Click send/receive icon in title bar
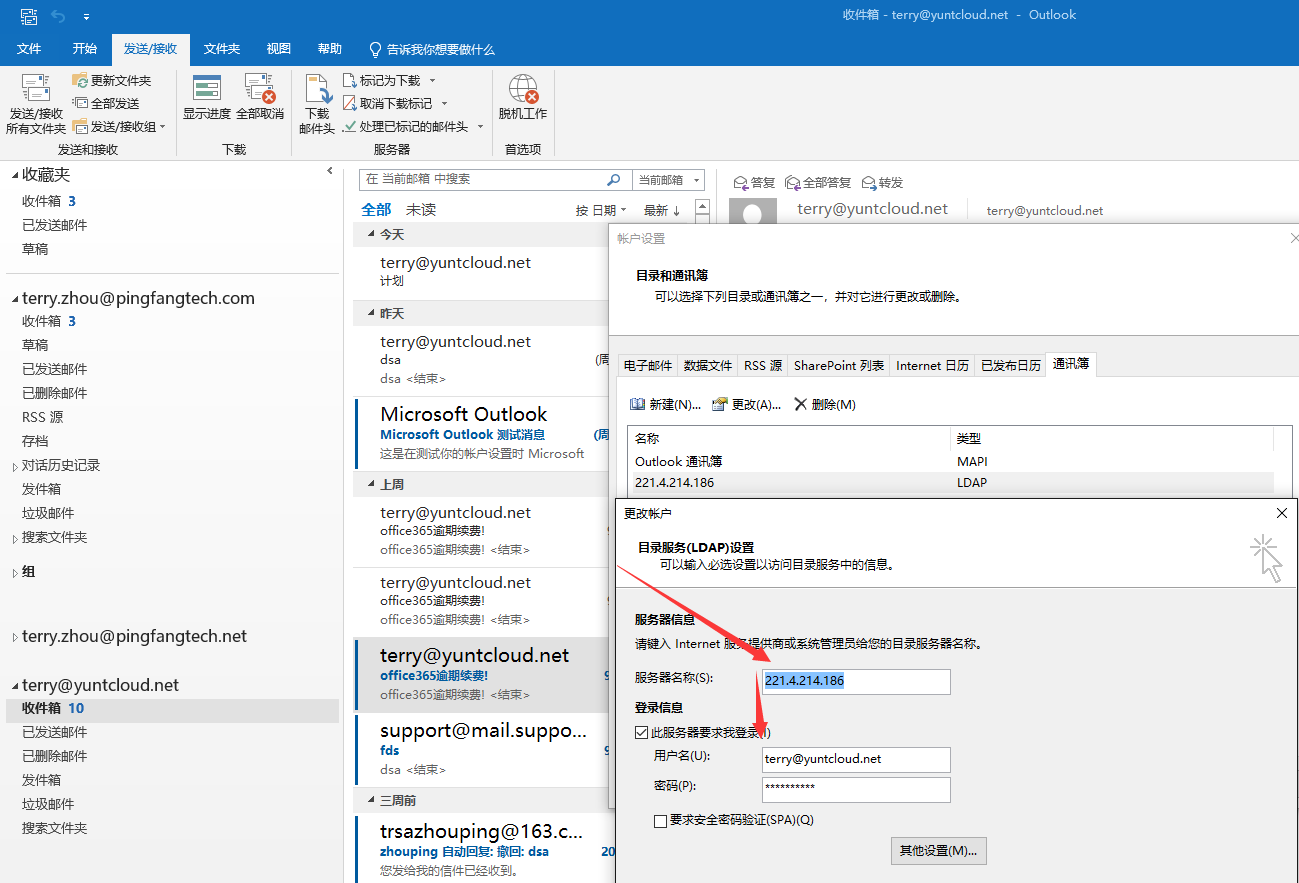1299x883 pixels. [29, 16]
